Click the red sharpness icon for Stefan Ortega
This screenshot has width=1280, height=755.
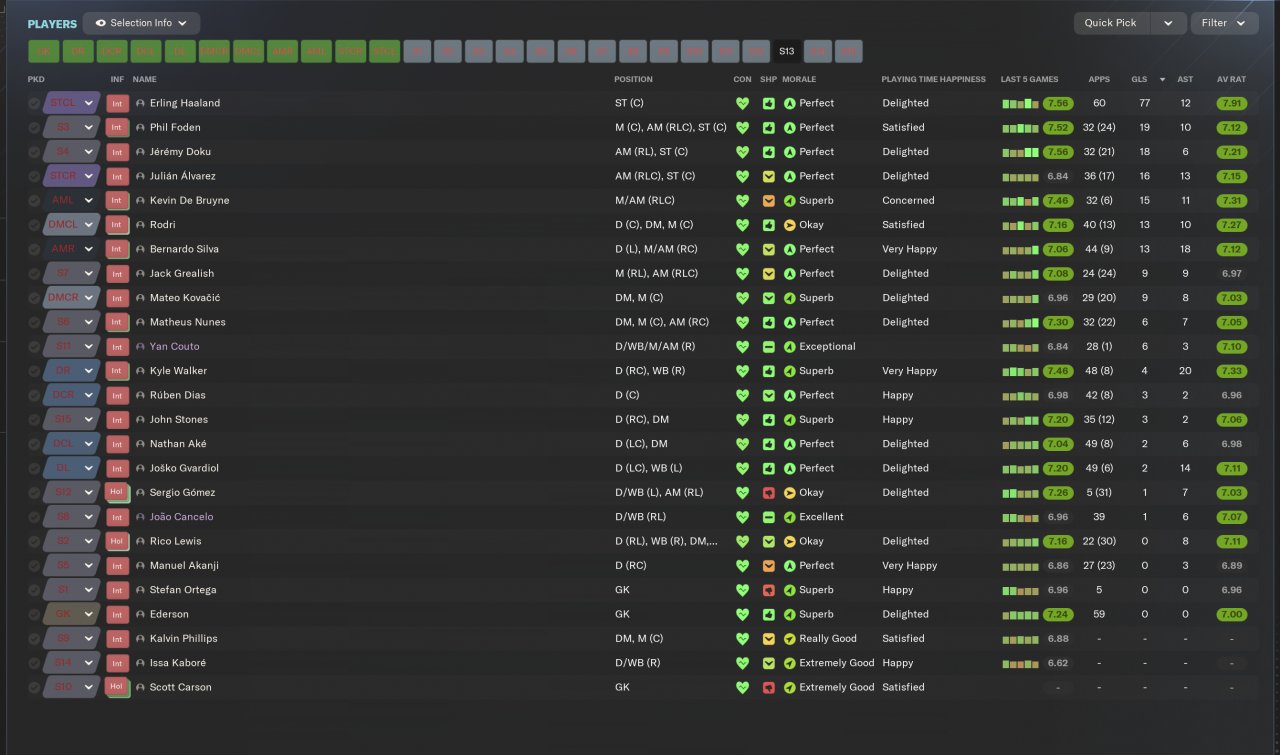click(768, 590)
